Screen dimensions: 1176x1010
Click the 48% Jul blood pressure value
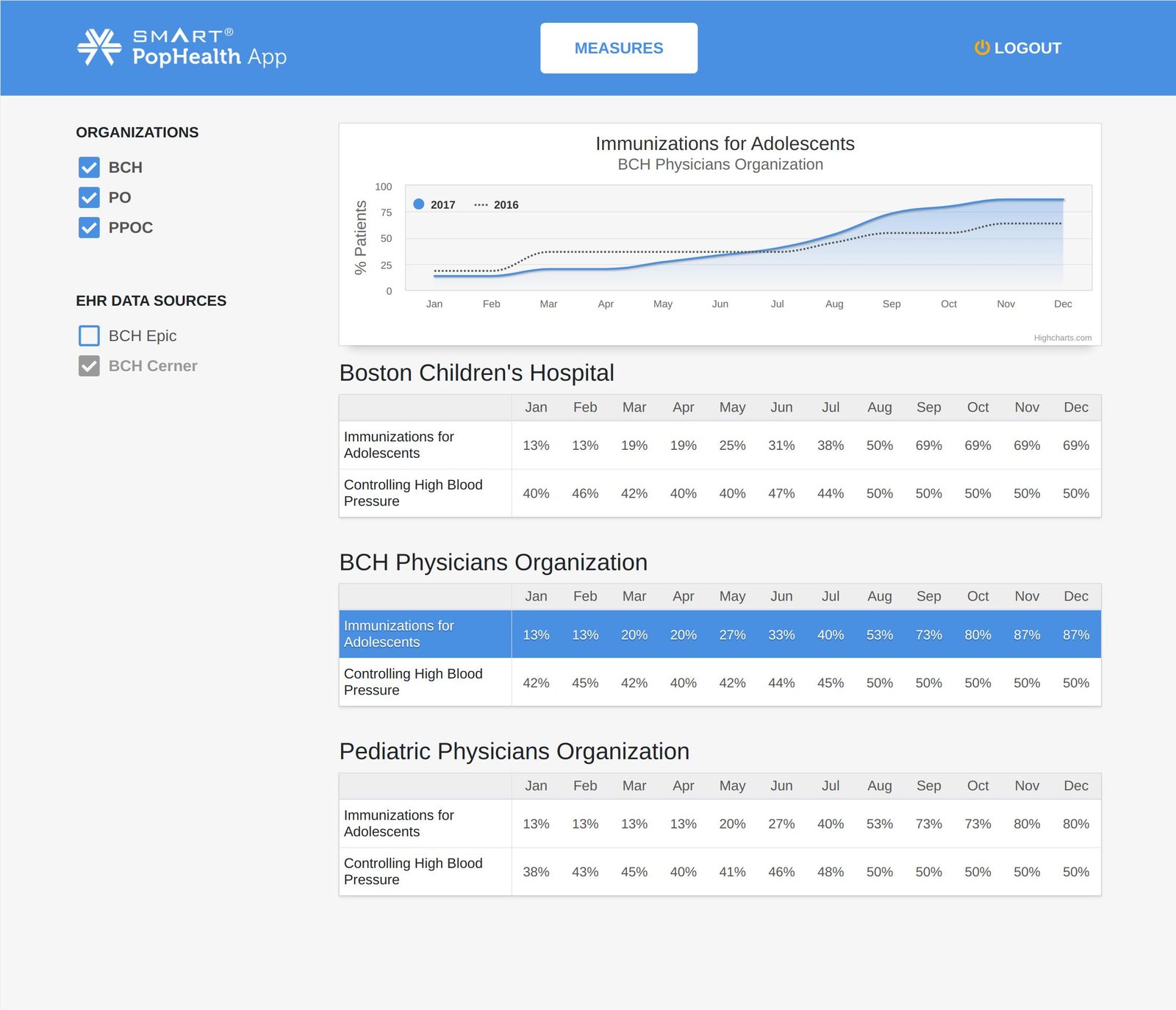831,872
